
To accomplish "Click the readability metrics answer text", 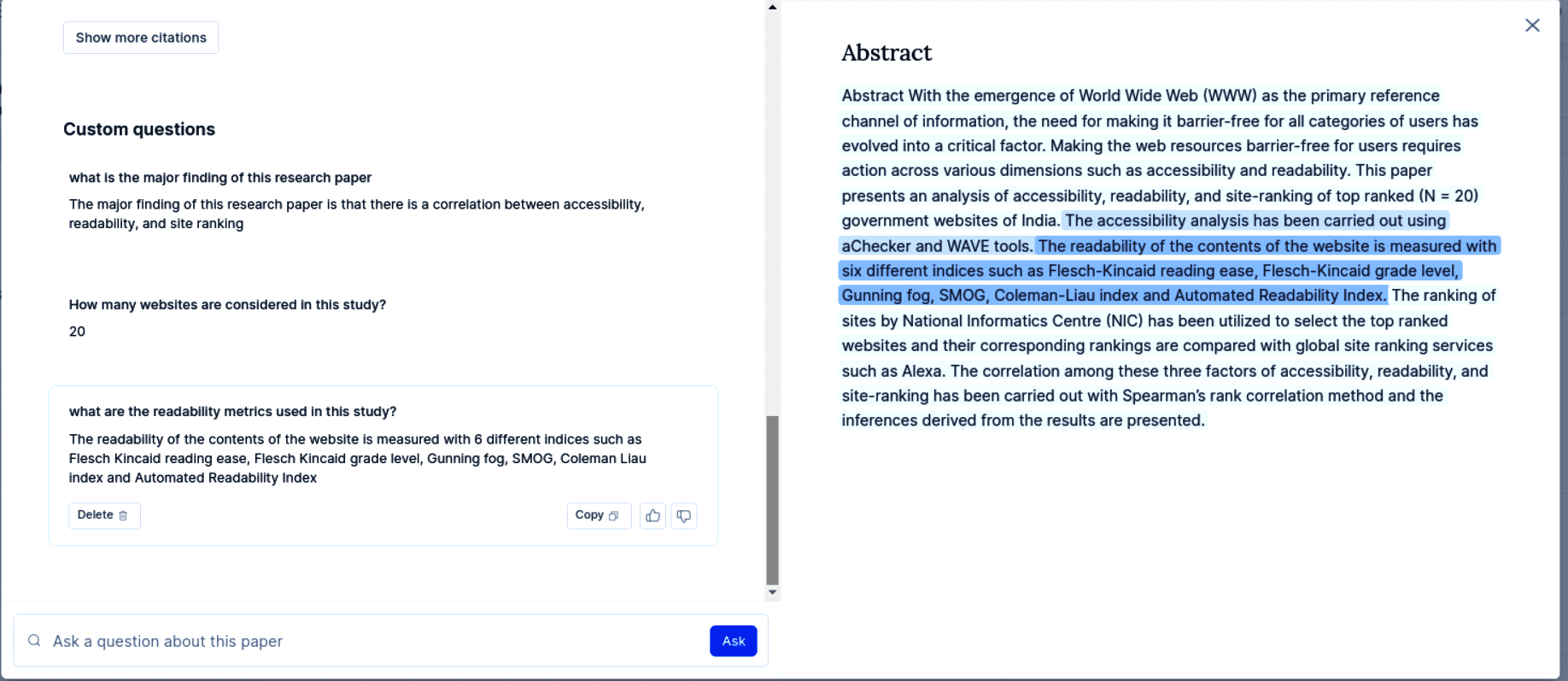I will 358,459.
